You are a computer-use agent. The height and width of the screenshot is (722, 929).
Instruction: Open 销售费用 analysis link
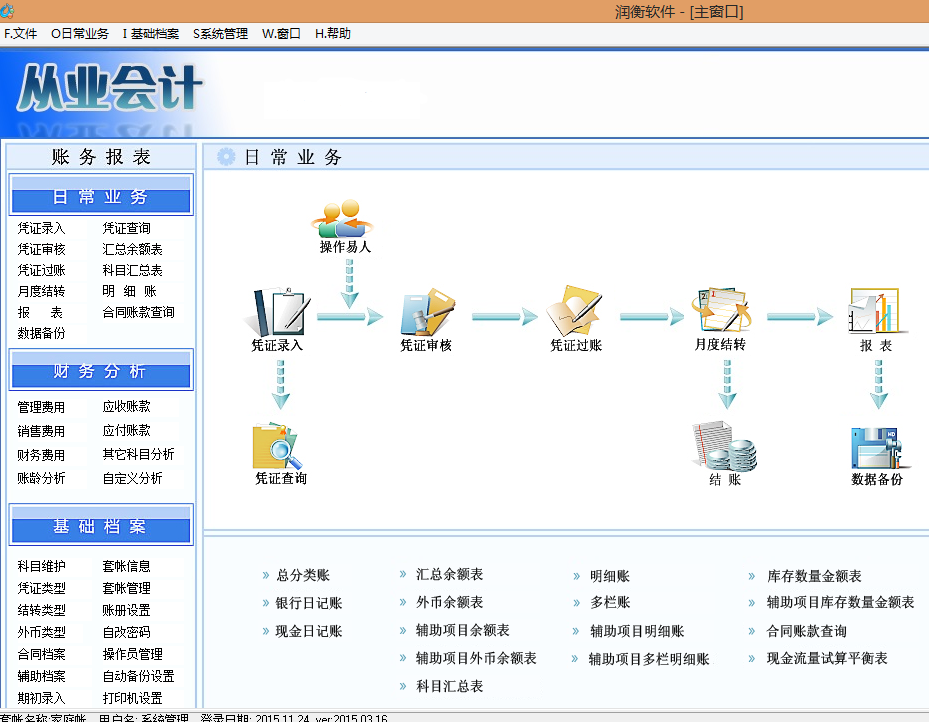[x=41, y=431]
